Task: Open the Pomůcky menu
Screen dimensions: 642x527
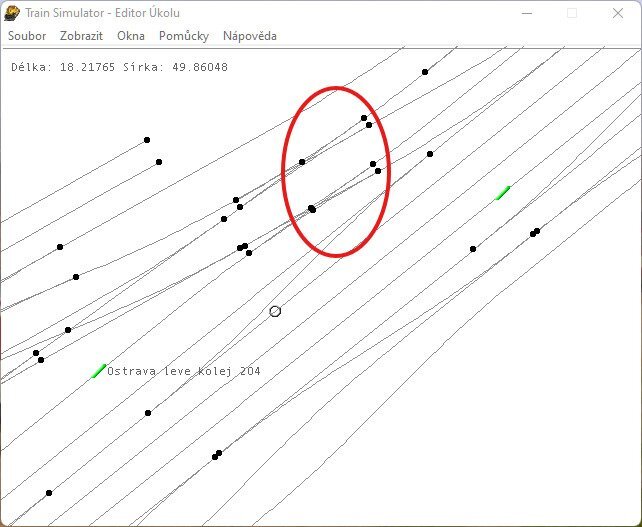Action: (184, 36)
